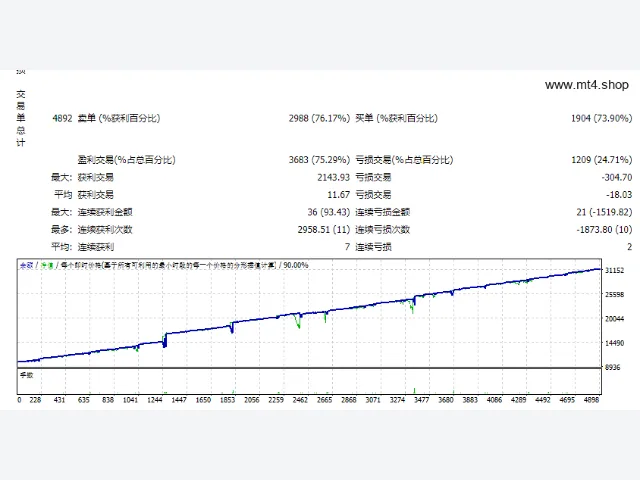Click the 手数 label in the lower chart
The image size is (640, 480).
(x=27, y=375)
